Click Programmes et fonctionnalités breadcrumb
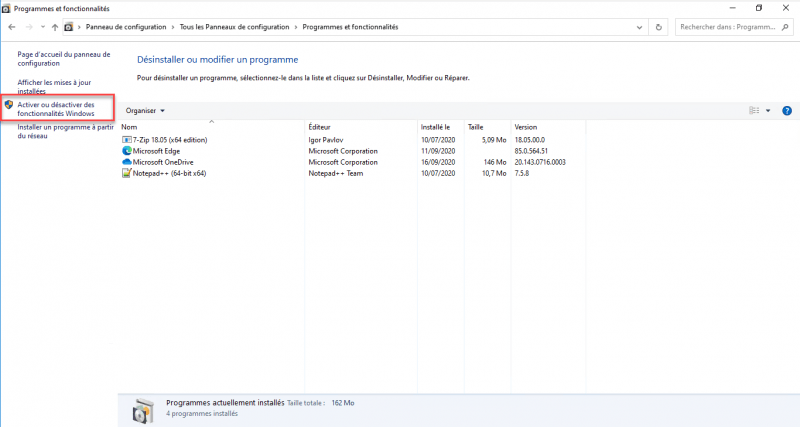 coord(350,27)
